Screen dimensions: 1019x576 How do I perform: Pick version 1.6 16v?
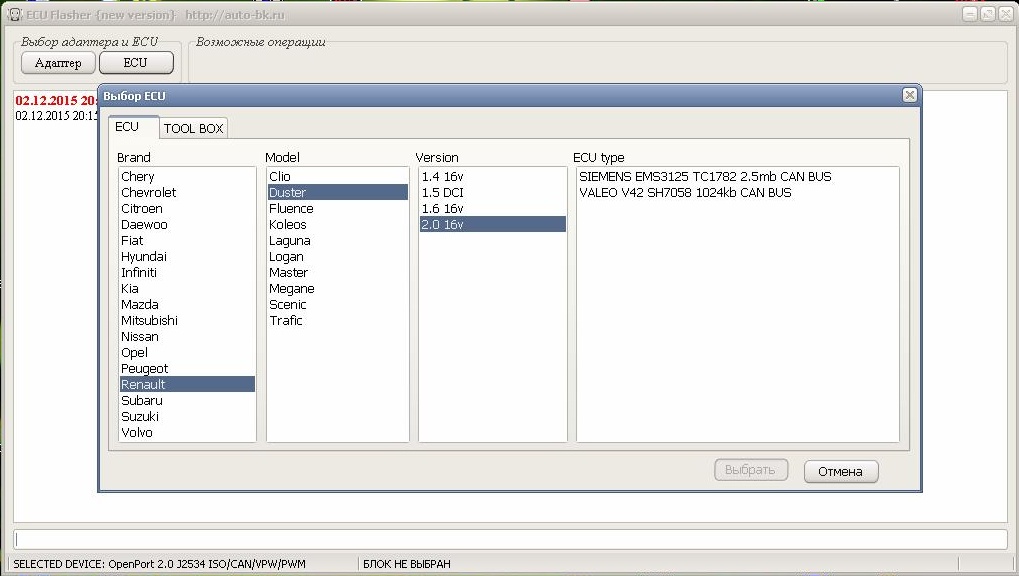[493, 209]
